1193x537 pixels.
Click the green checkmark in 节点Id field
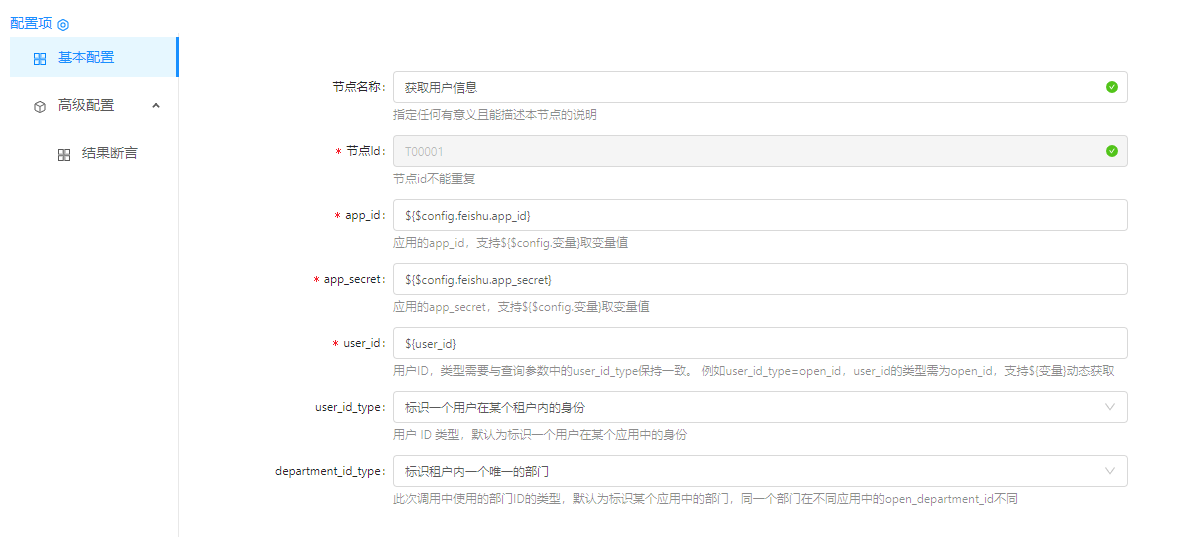(x=1111, y=151)
